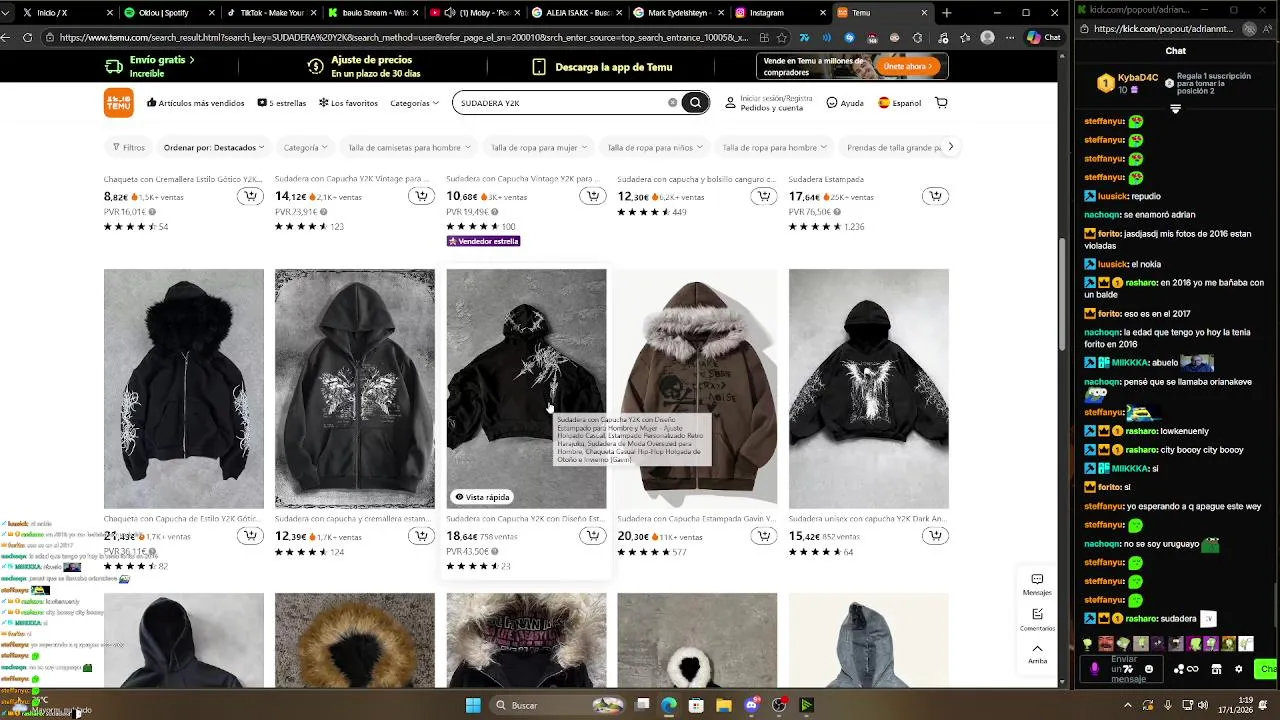Open Kick chat settings gear
The width and height of the screenshot is (1280, 720).
pyautogui.click(x=1238, y=669)
